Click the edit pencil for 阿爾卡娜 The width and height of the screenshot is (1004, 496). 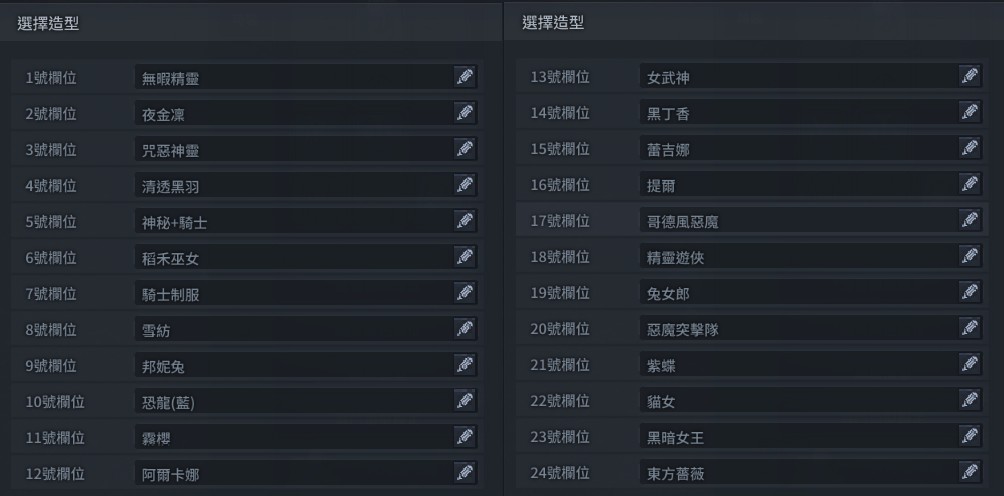(464, 473)
